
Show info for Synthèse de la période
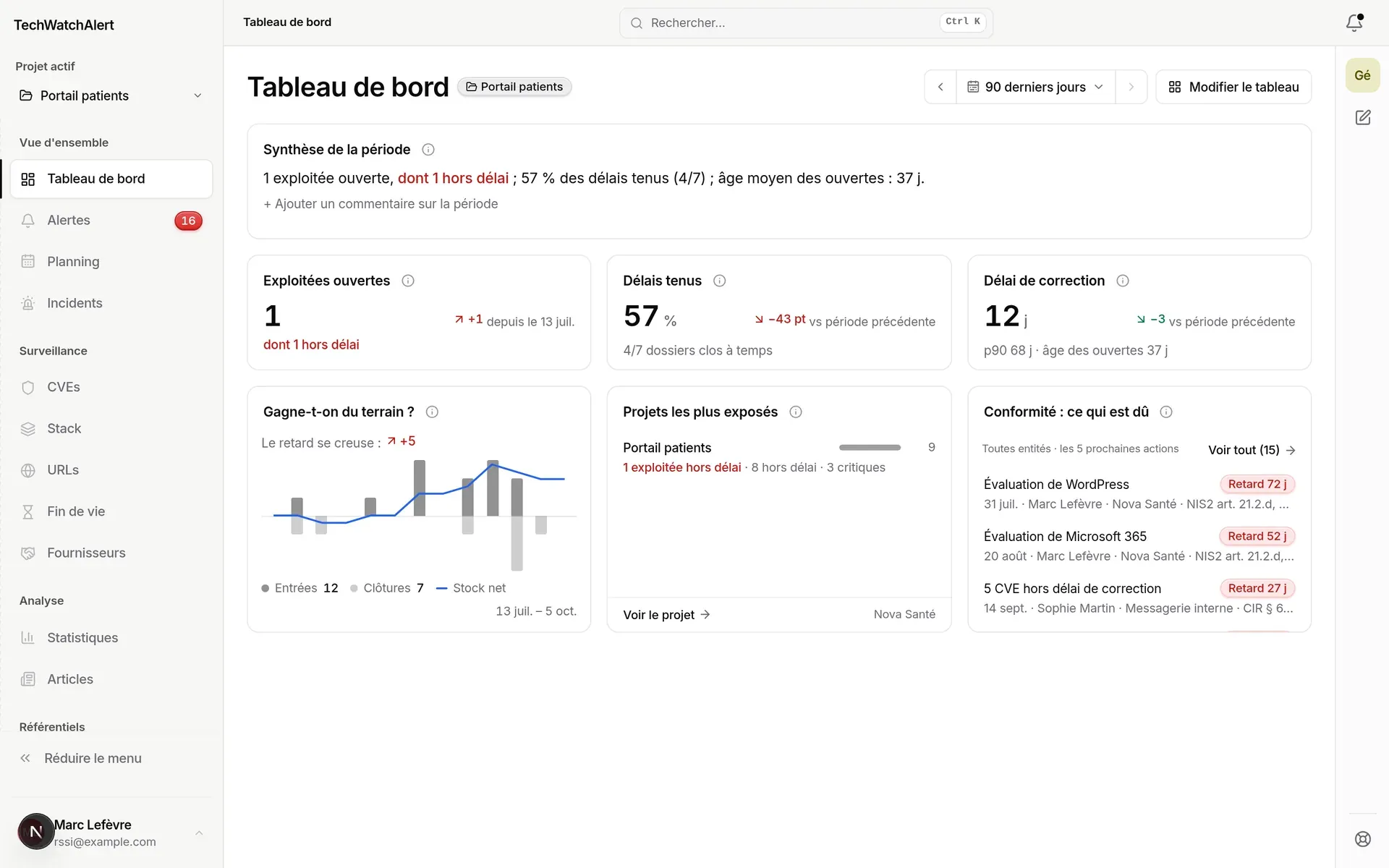428,150
